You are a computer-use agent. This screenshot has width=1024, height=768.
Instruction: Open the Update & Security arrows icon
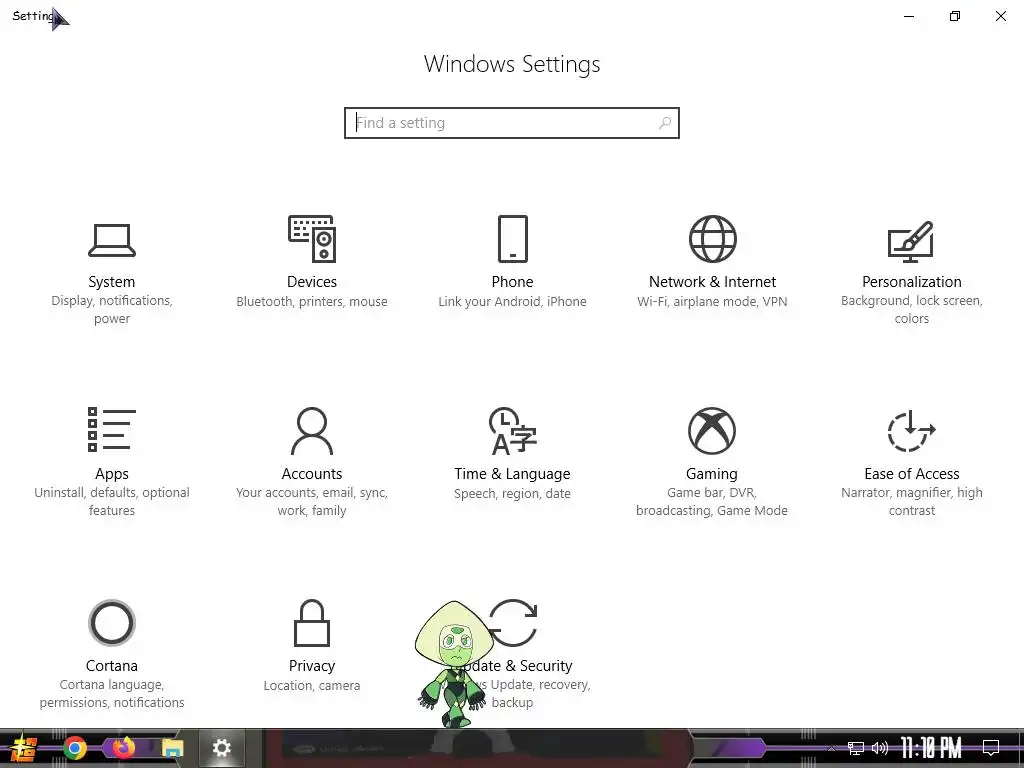click(513, 623)
